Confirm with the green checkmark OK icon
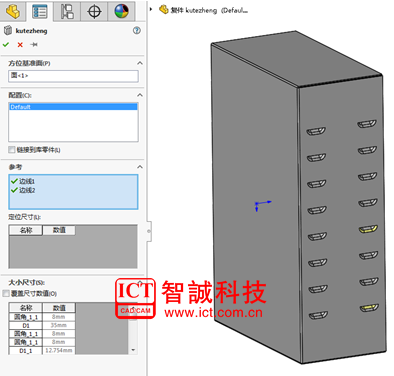Screen dimensions: 394x376 (6, 44)
